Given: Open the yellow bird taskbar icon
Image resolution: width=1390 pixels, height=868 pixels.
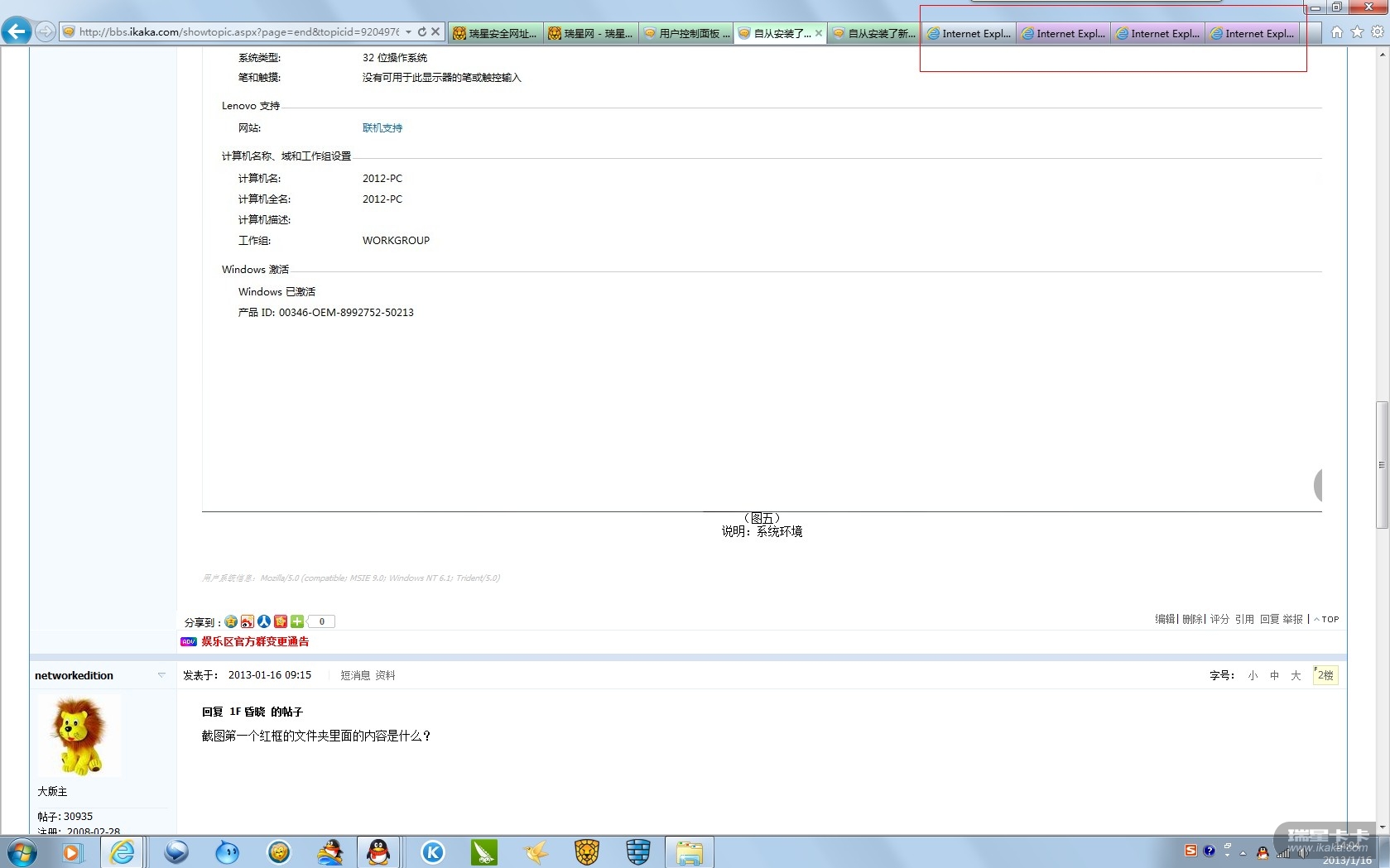Looking at the screenshot, I should coord(536,852).
